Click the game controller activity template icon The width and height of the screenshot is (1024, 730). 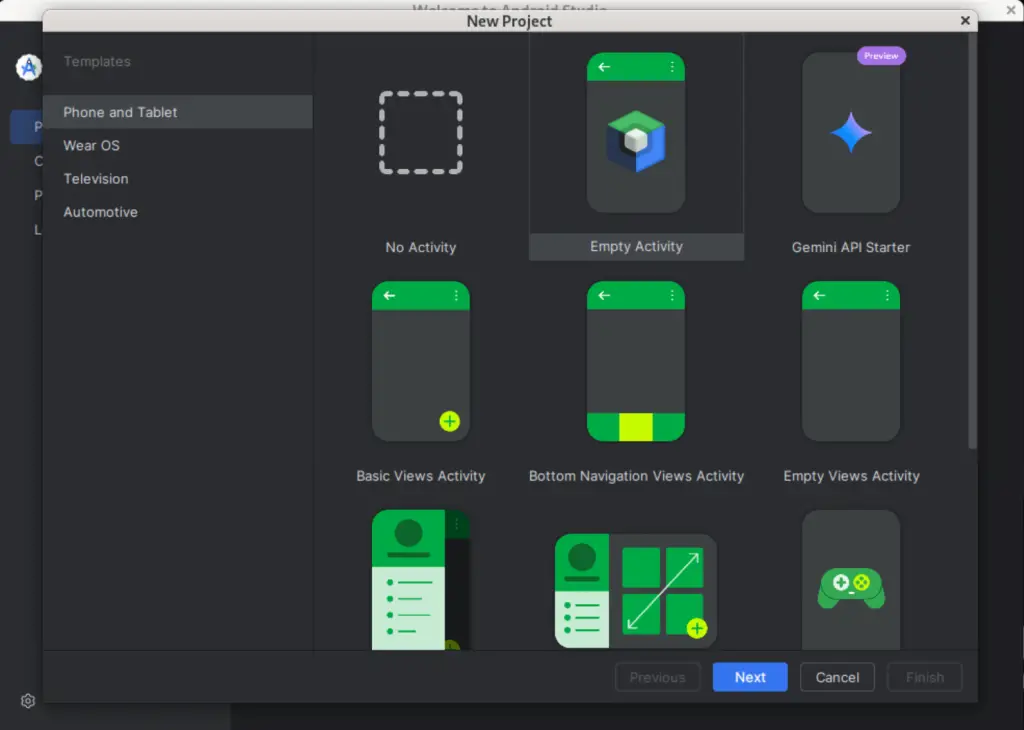(850, 580)
